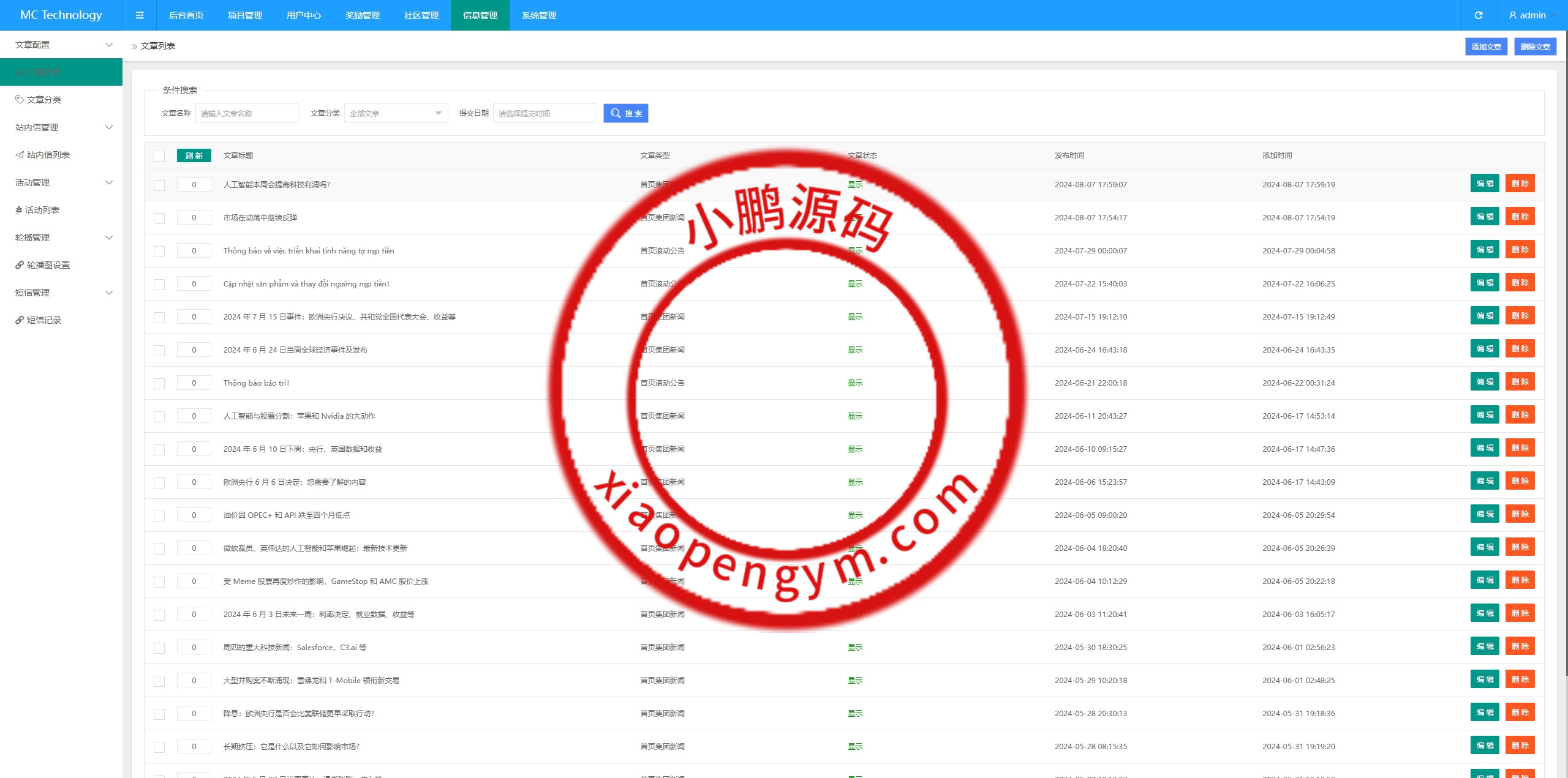Click the 提交日期 date input field

545,113
